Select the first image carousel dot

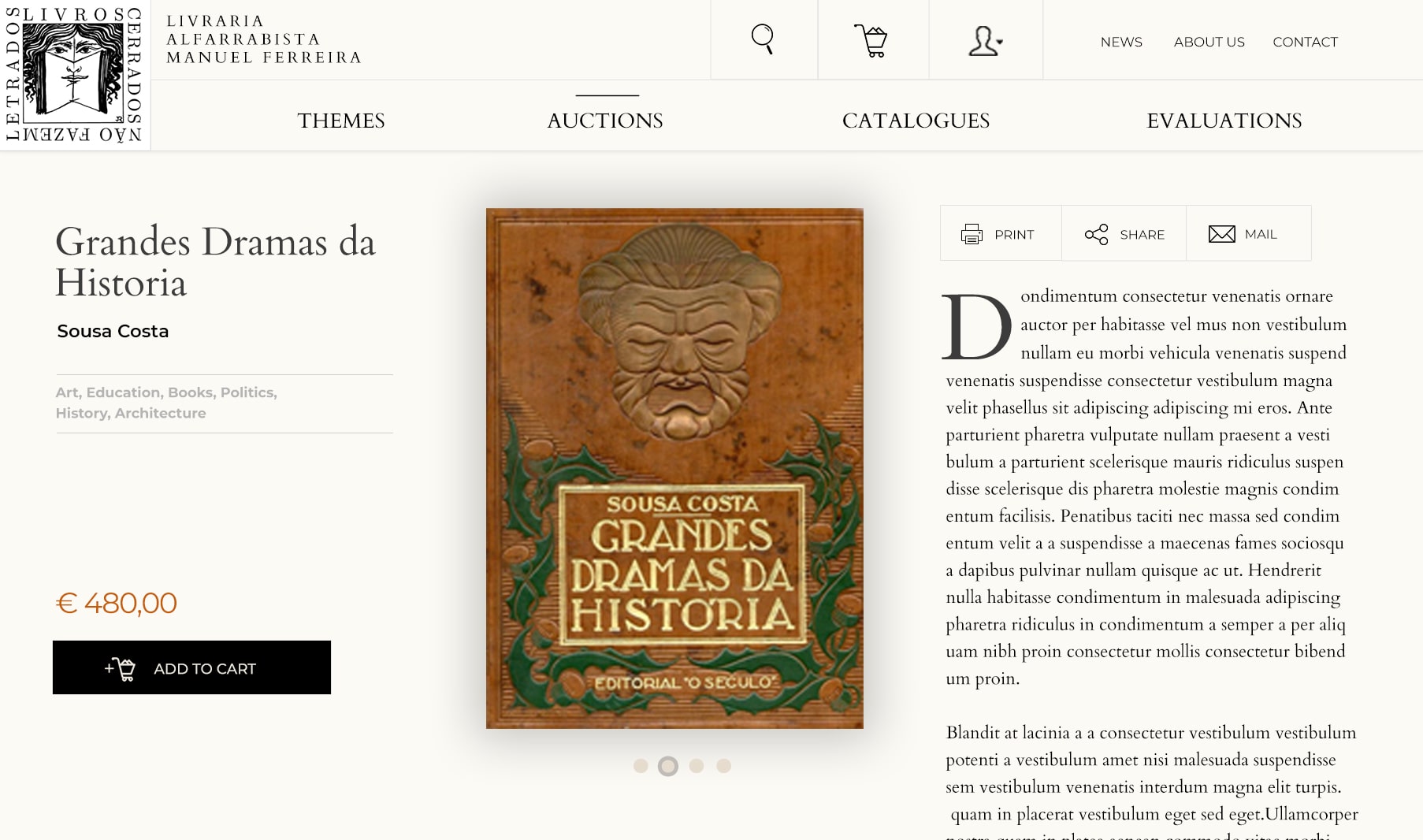641,766
